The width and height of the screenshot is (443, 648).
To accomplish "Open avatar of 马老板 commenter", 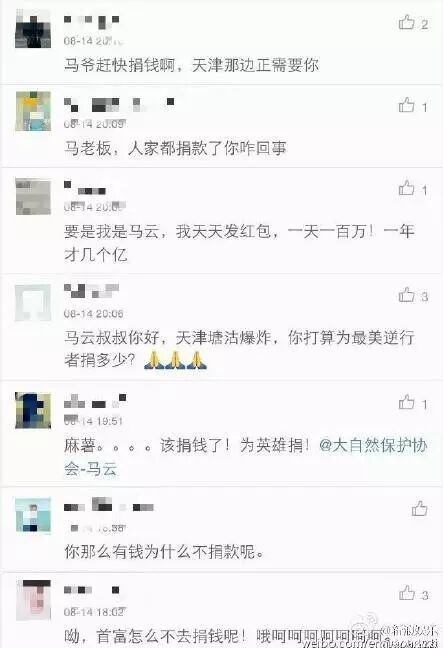I will click(x=33, y=112).
